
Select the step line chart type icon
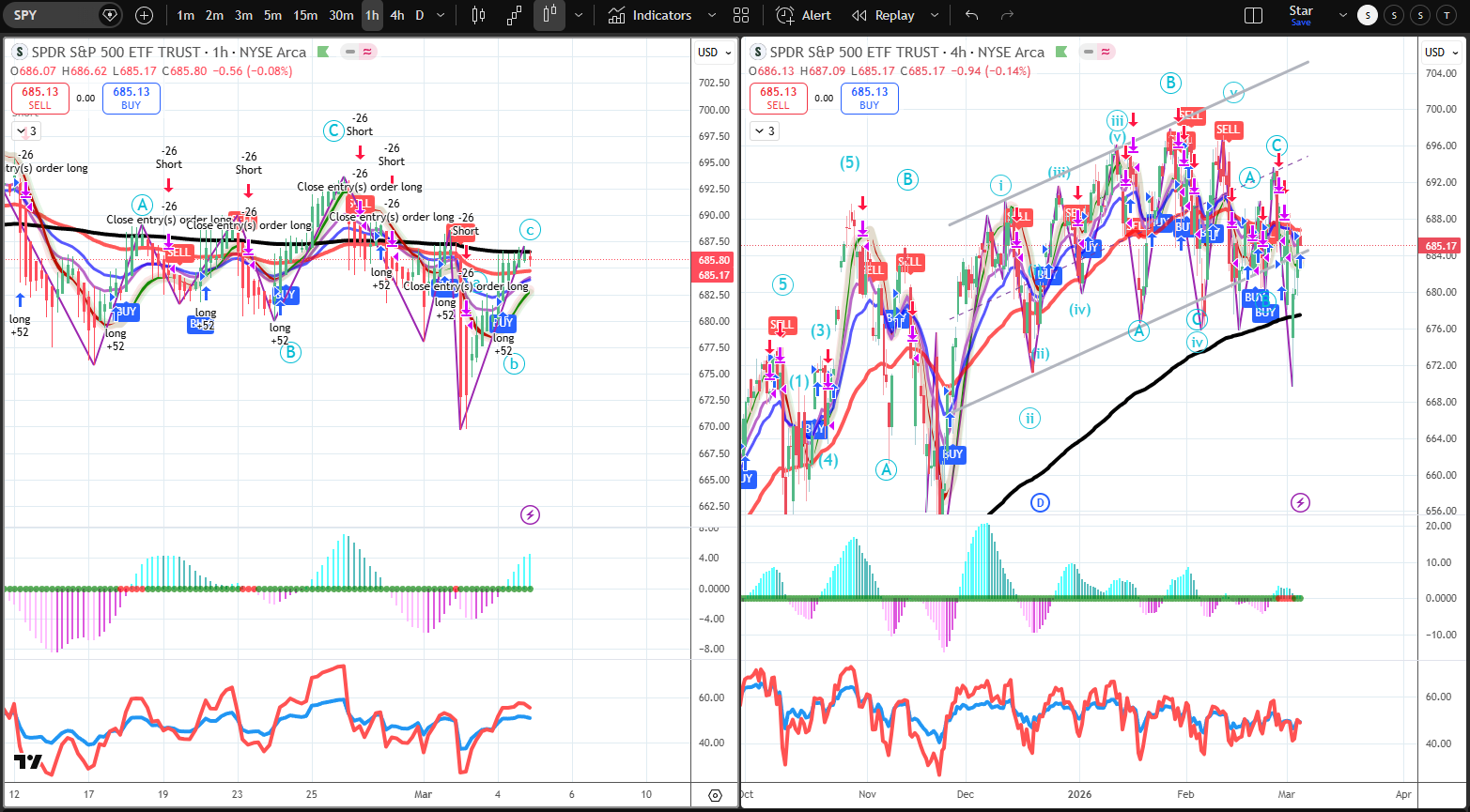pyautogui.click(x=514, y=15)
